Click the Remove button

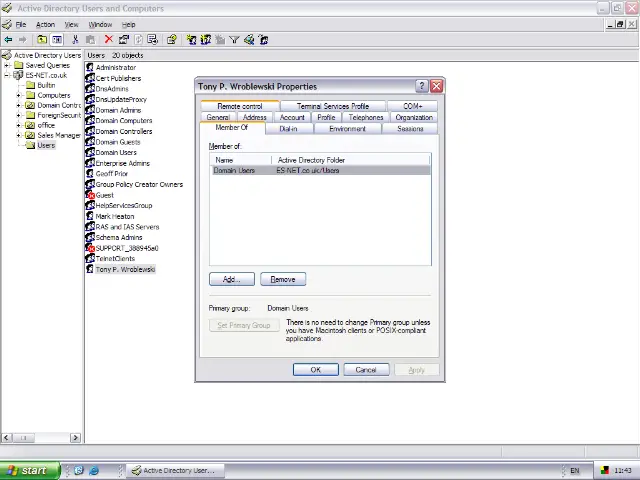point(283,279)
